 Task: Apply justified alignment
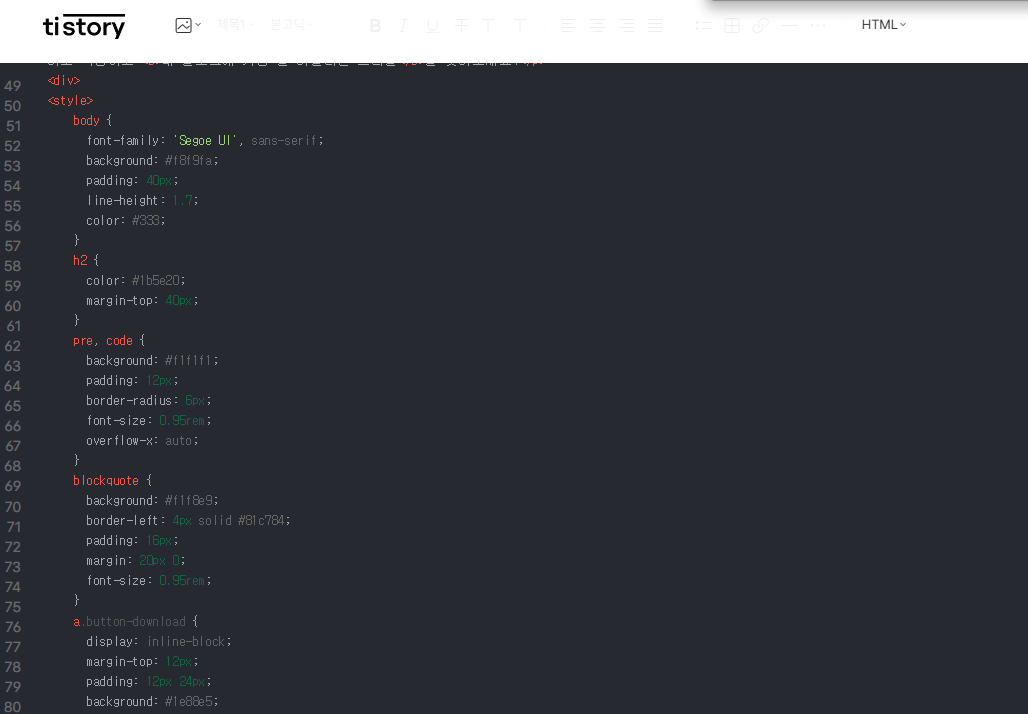(x=655, y=24)
